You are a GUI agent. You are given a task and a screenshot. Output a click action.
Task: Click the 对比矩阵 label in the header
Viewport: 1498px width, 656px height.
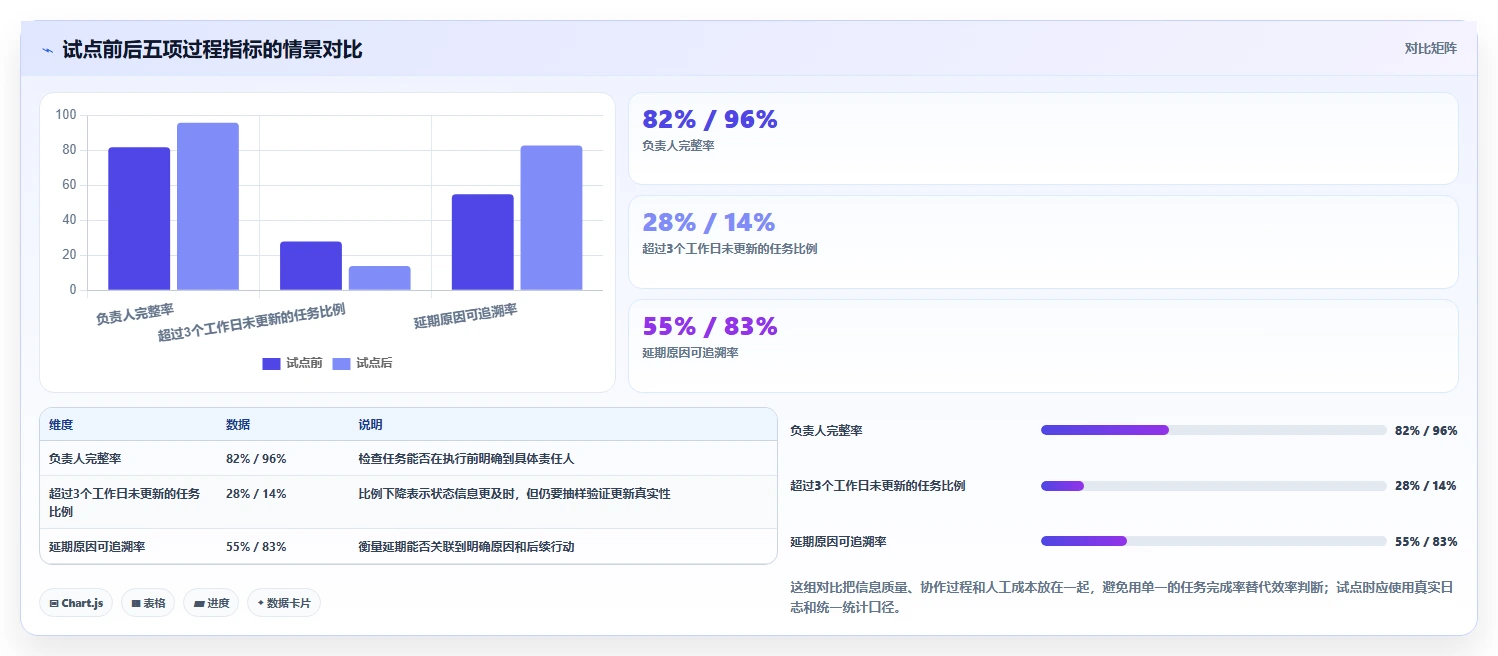[x=1431, y=48]
